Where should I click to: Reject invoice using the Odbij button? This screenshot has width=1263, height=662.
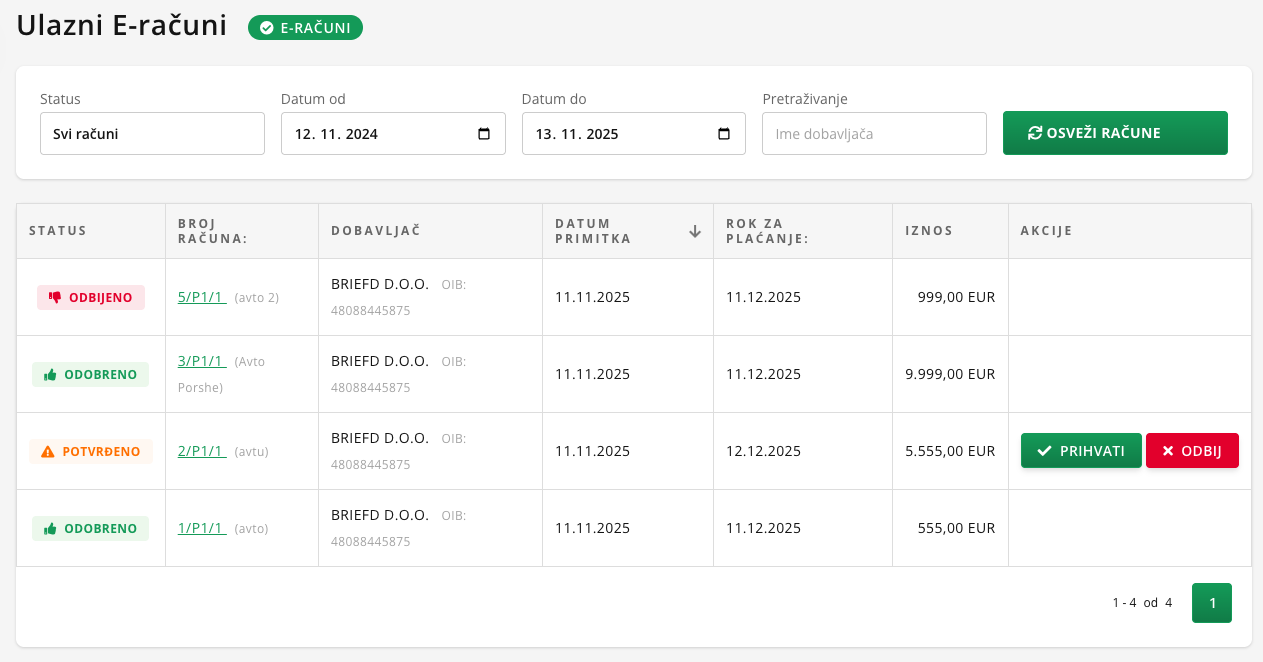coord(1192,451)
